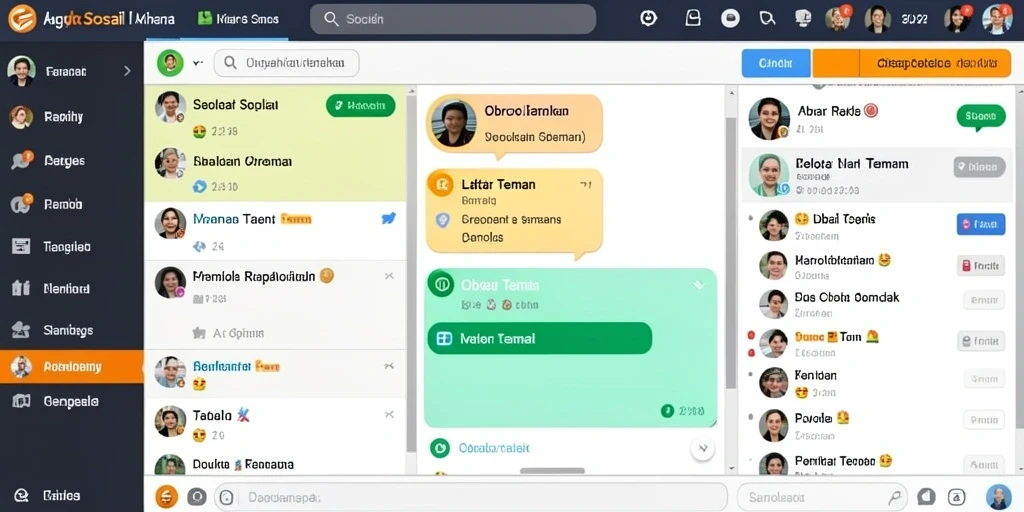Expand the Faranat sidebar chevron
Screen dimensions: 1024x512
pos(127,71)
